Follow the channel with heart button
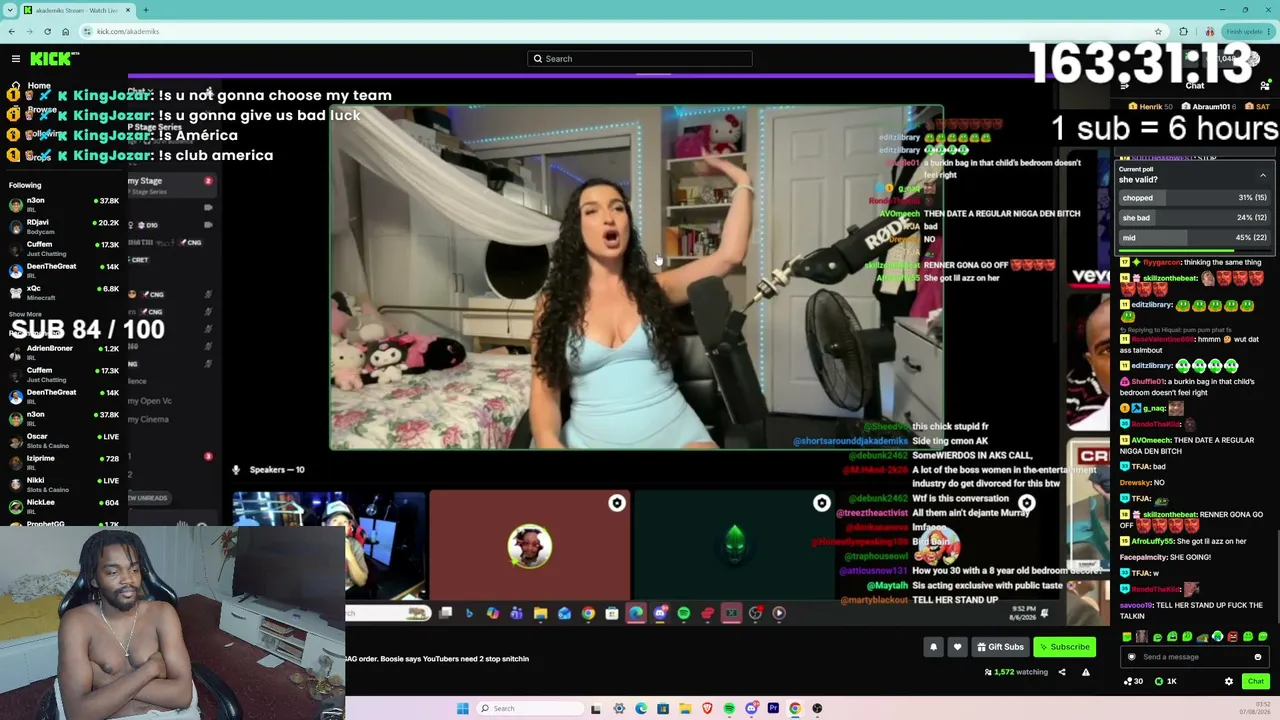Viewport: 1280px width, 720px height. tap(957, 647)
